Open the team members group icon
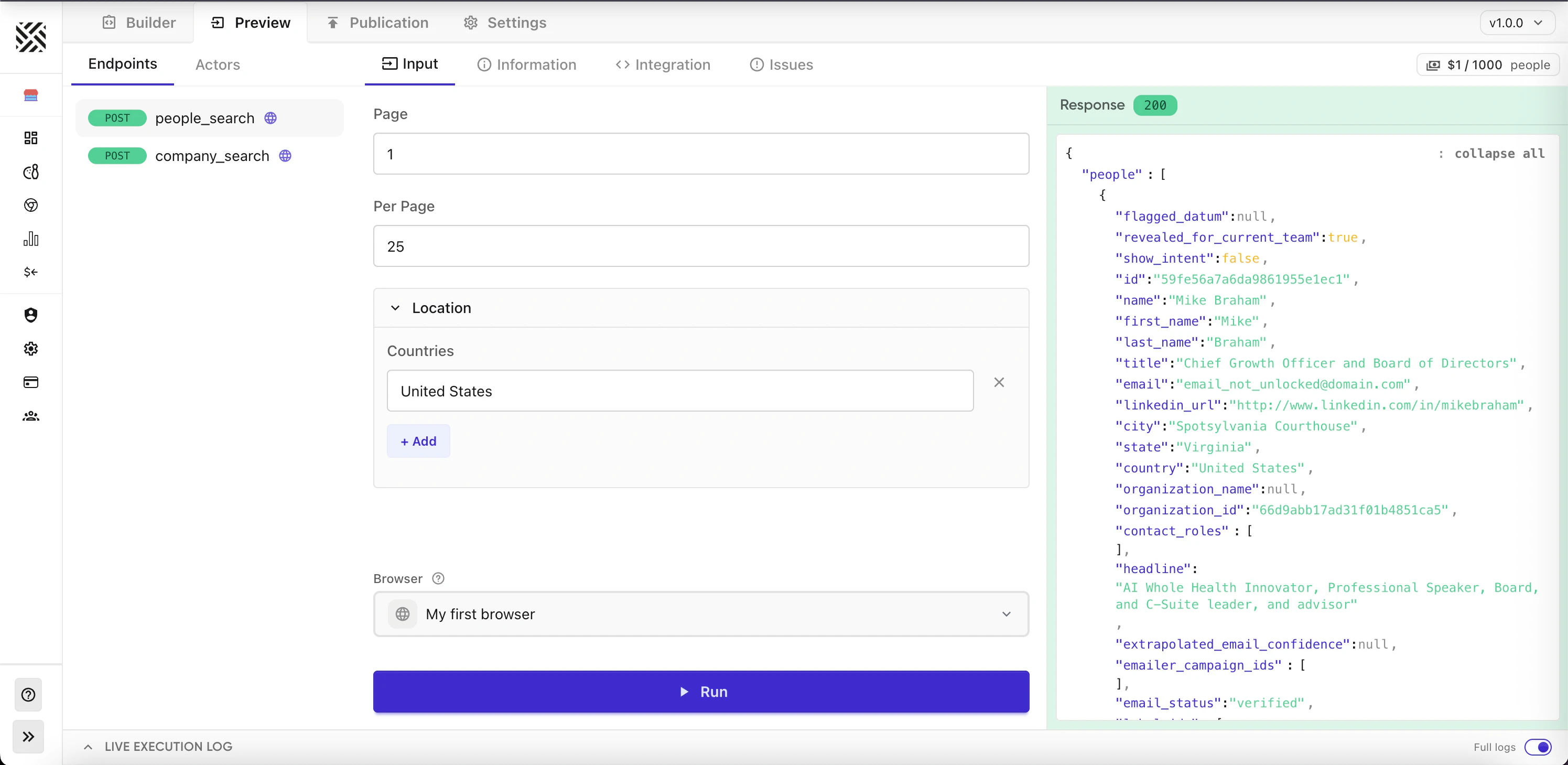 [30, 416]
